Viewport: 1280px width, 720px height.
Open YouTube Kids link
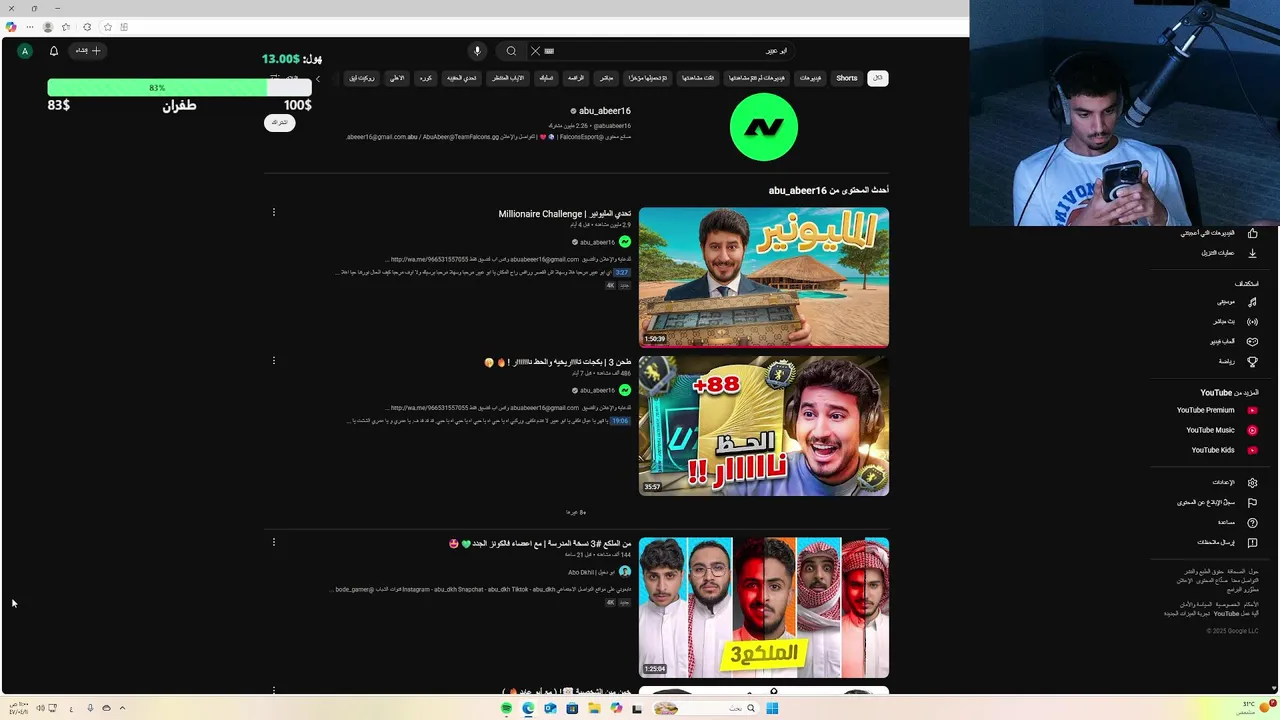(x=1224, y=450)
